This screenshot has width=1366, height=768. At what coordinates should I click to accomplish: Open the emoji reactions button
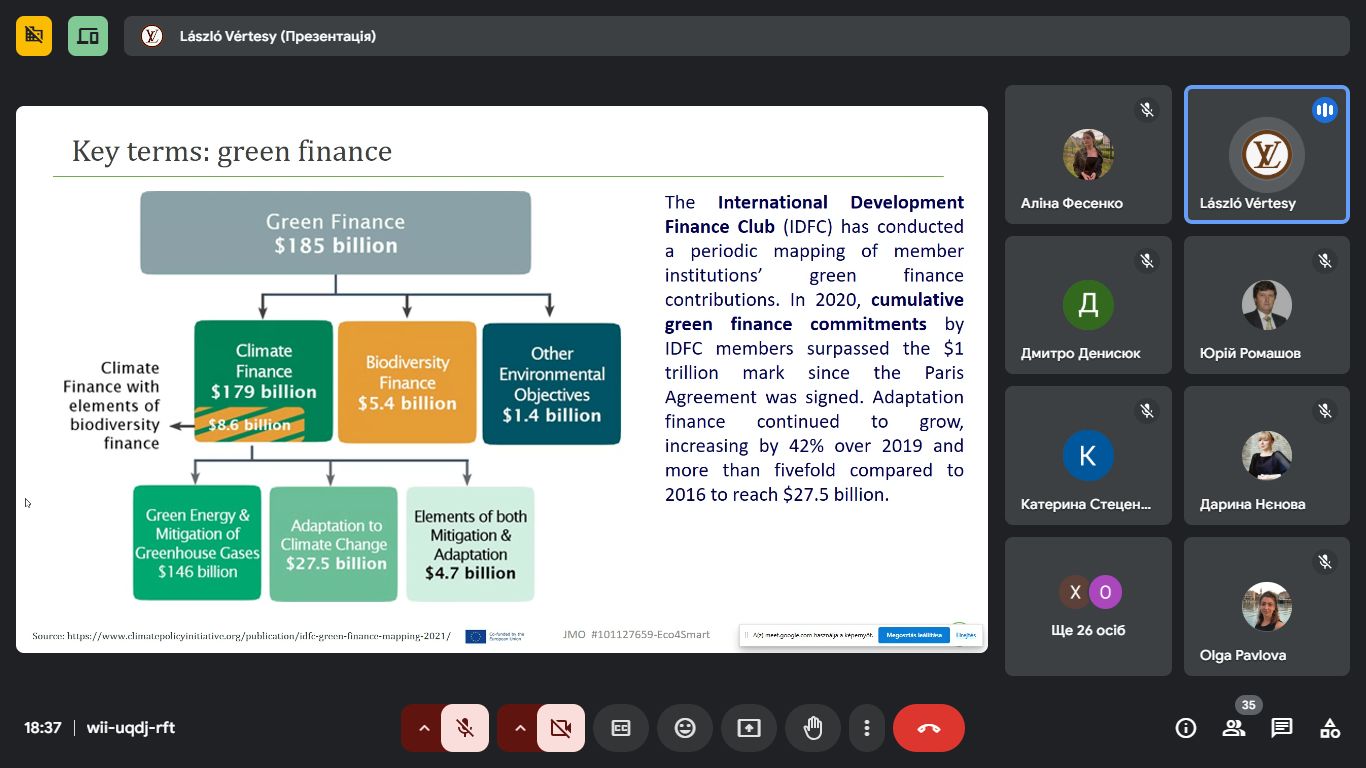coord(685,728)
